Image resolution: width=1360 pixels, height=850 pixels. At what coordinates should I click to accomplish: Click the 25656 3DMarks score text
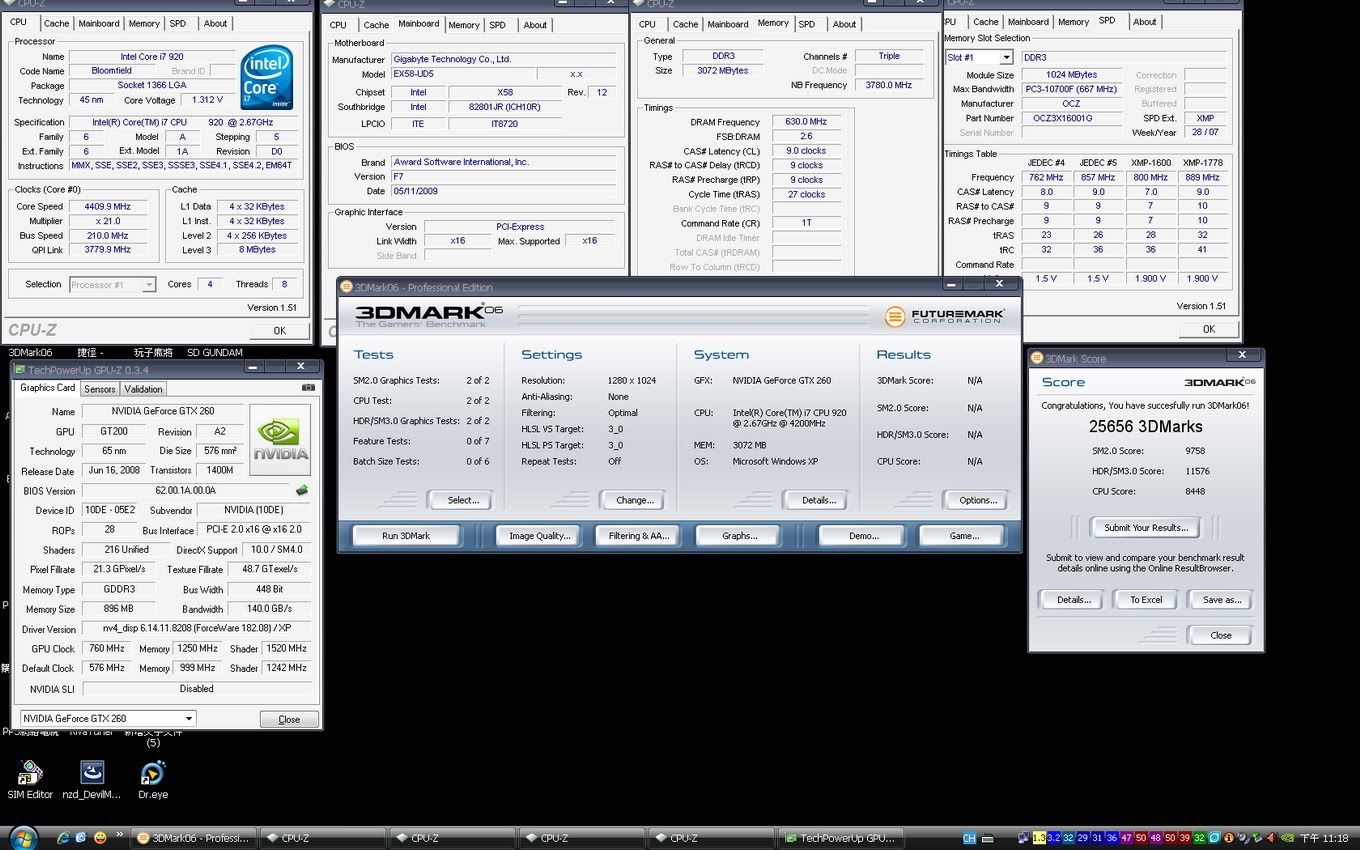click(1145, 426)
